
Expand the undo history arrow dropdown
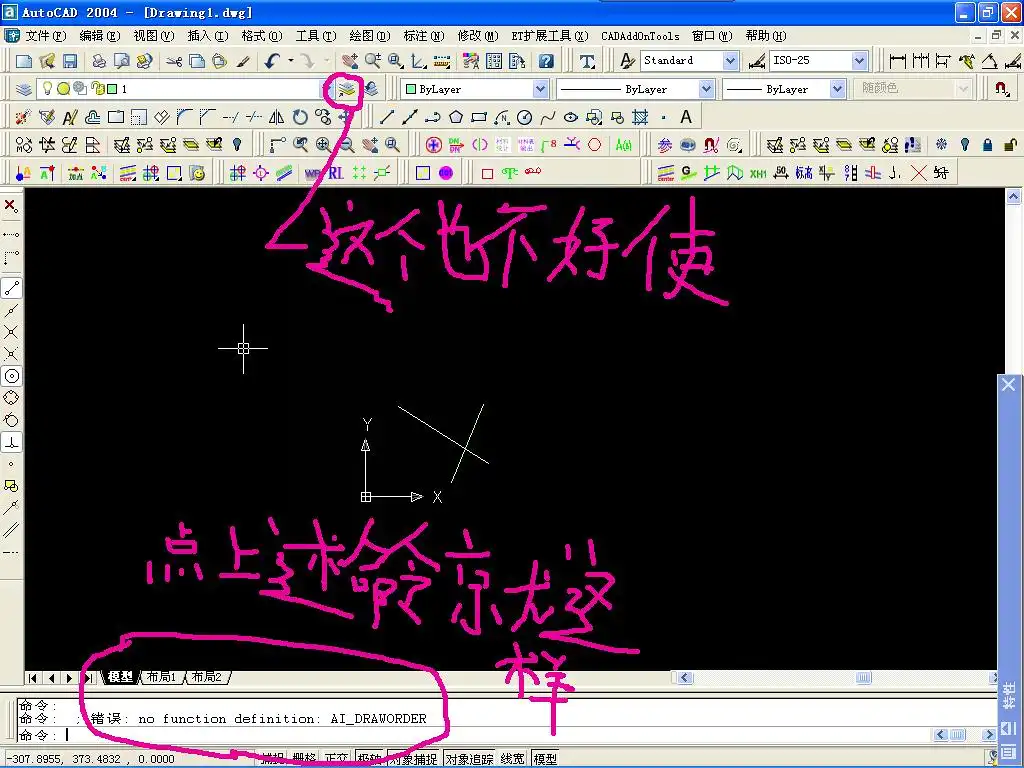pos(291,61)
